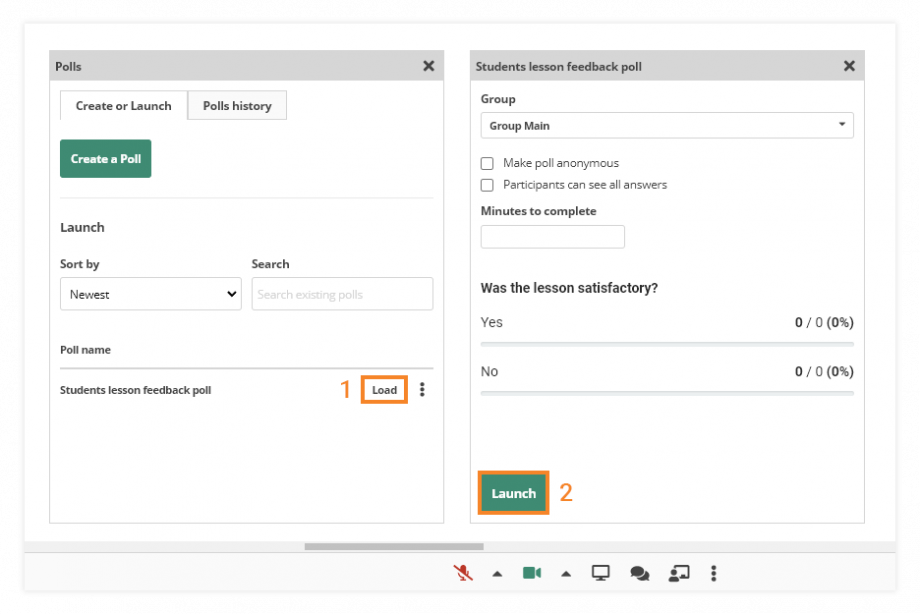The width and height of the screenshot is (920, 614).
Task: Close the Polls panel
Action: (x=428, y=66)
